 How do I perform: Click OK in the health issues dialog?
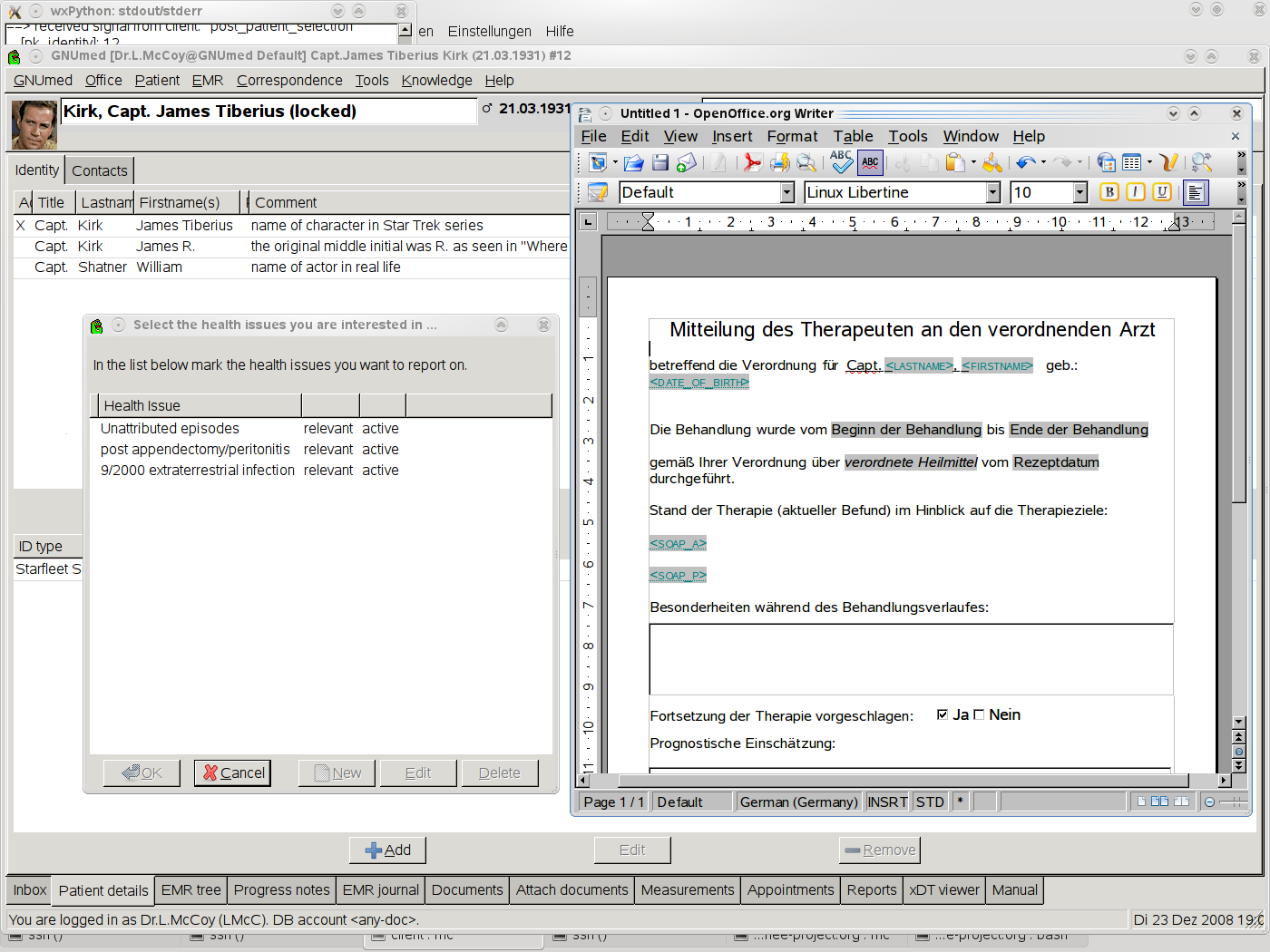(x=142, y=772)
